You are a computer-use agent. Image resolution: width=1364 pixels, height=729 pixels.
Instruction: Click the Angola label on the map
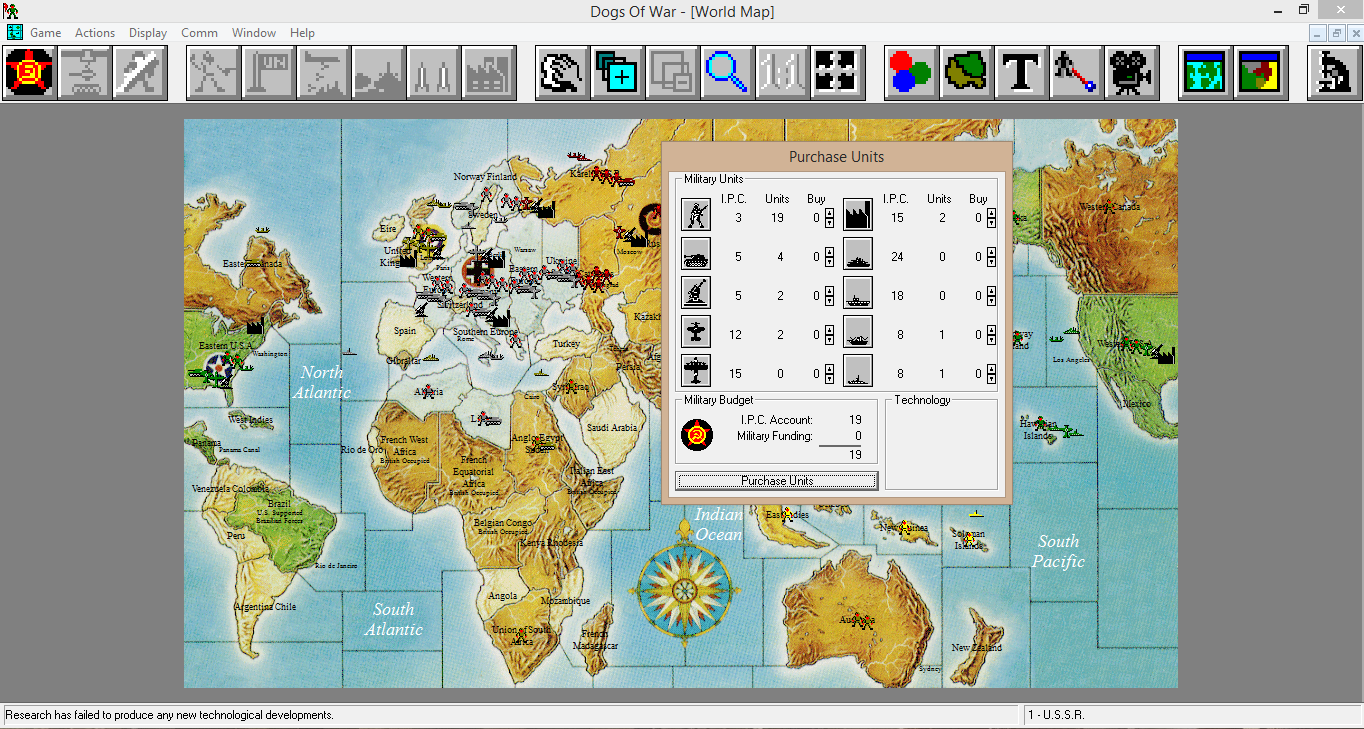click(503, 596)
